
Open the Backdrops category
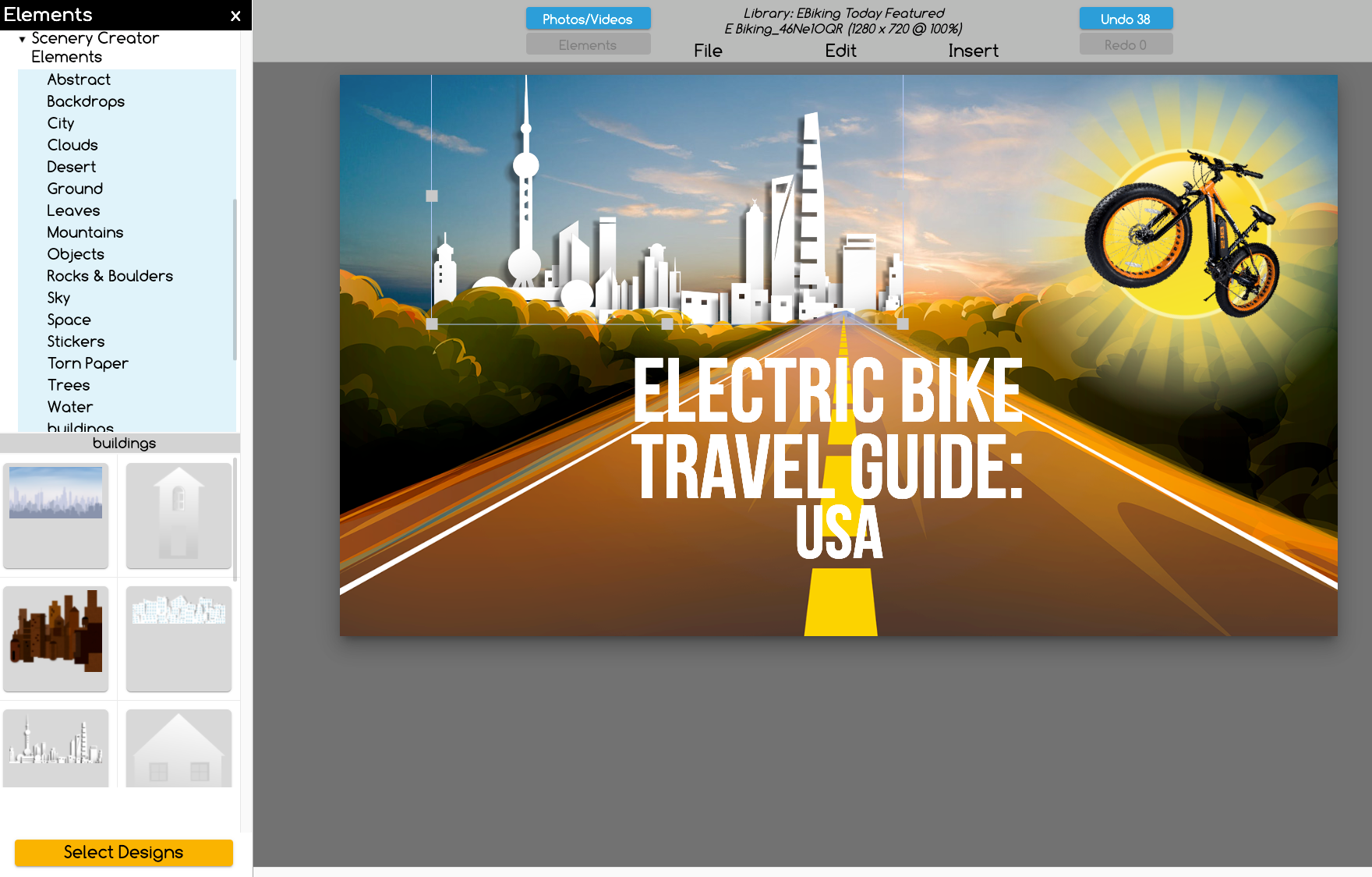(x=86, y=101)
